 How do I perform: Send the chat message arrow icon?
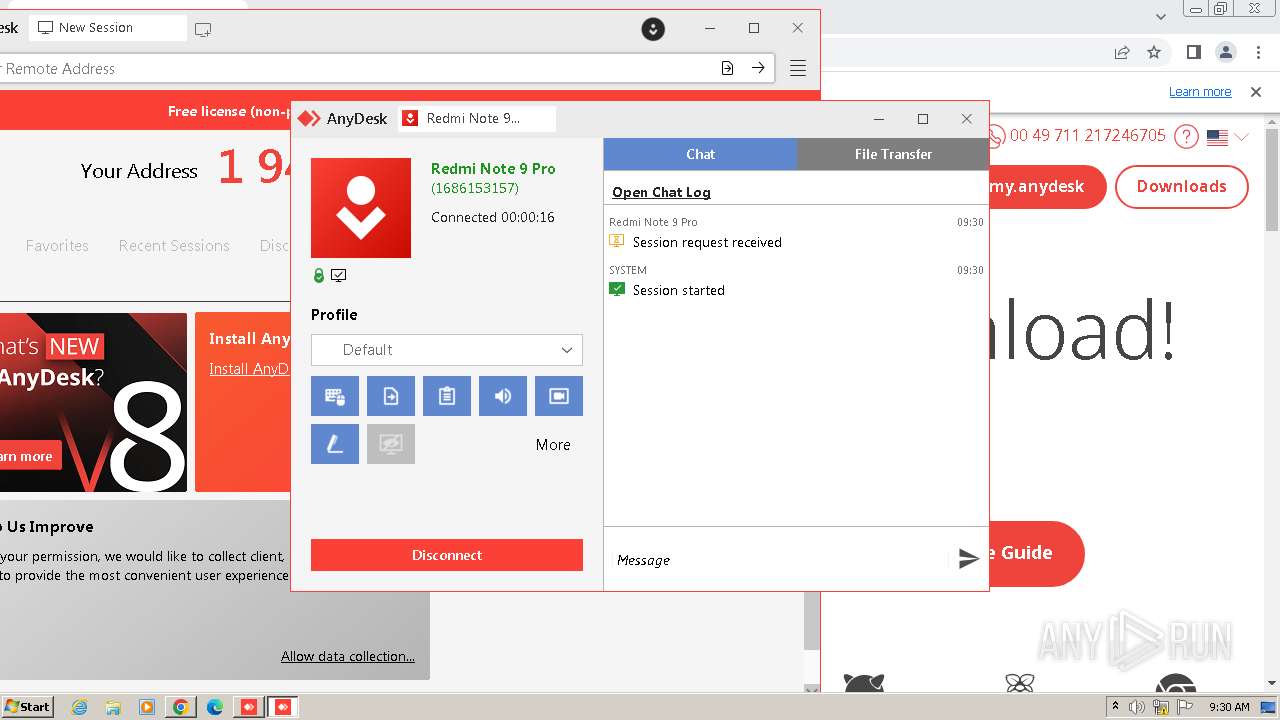[968, 559]
